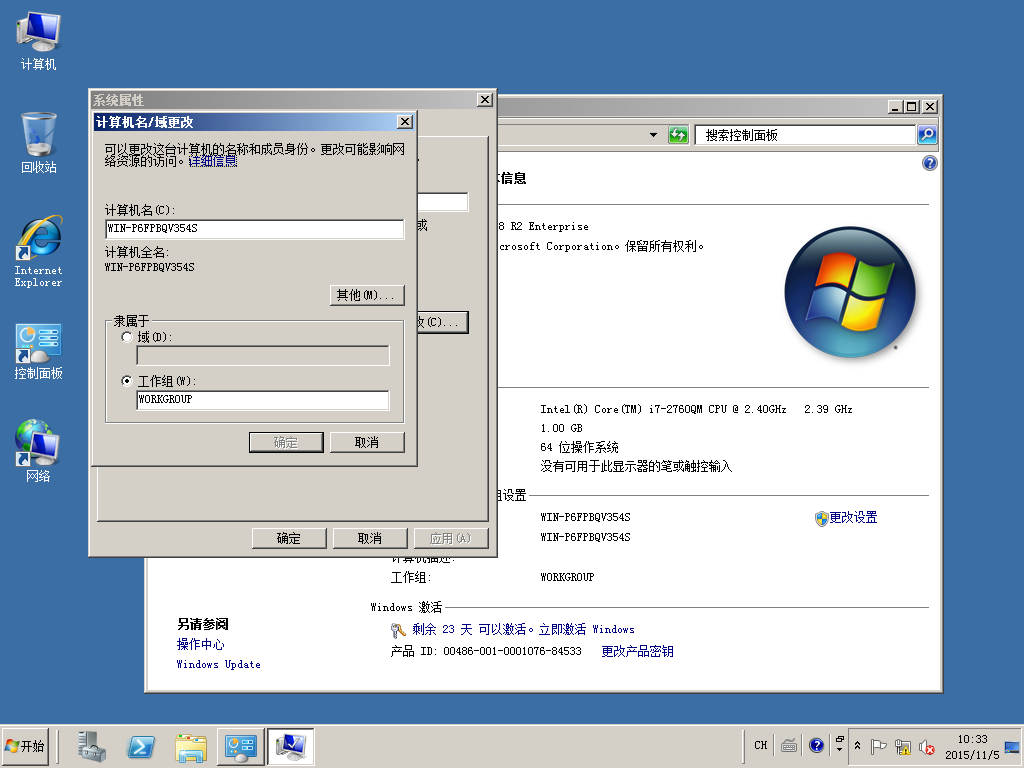Click the WORKGROUP workgroup field
Viewport: 1024px width, 768px height.
click(x=263, y=400)
